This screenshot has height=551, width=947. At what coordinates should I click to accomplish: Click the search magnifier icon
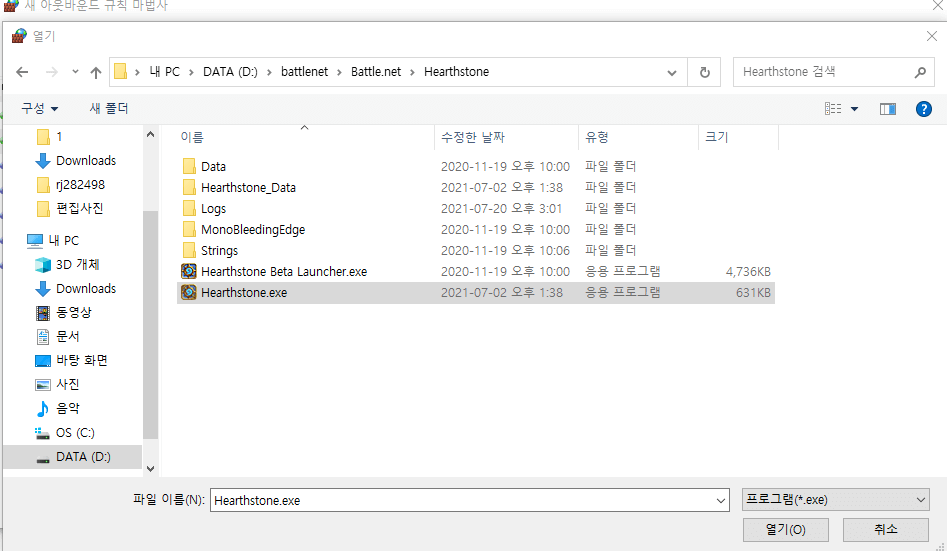coord(920,72)
